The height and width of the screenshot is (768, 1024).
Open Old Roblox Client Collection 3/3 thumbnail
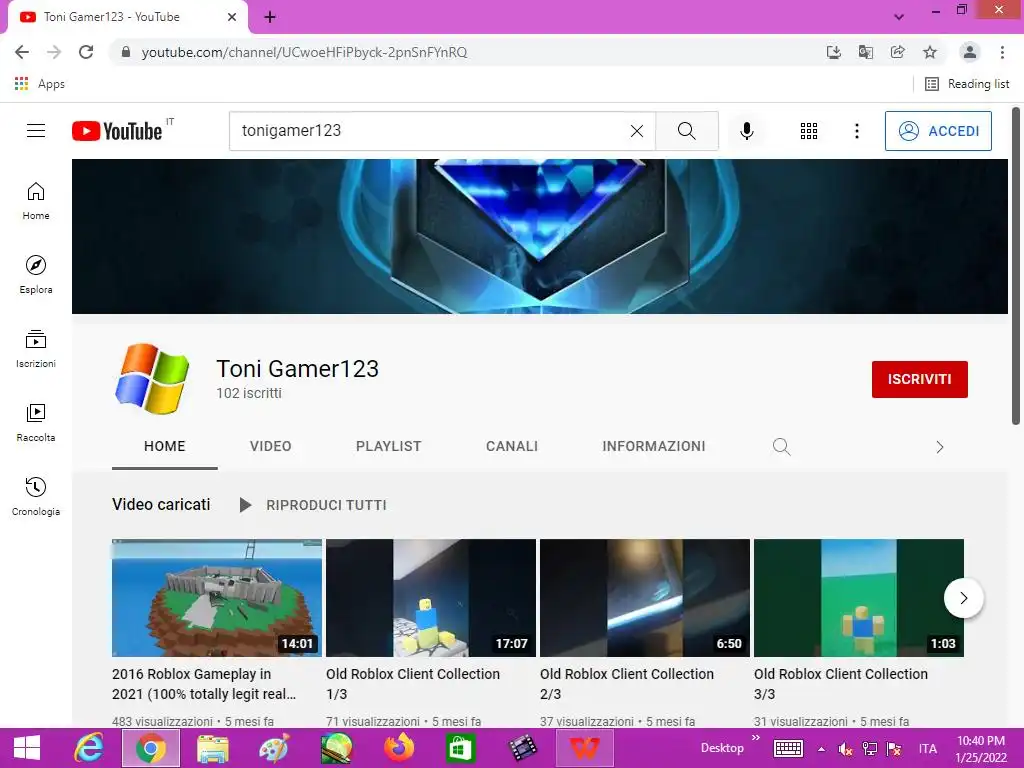coord(859,598)
